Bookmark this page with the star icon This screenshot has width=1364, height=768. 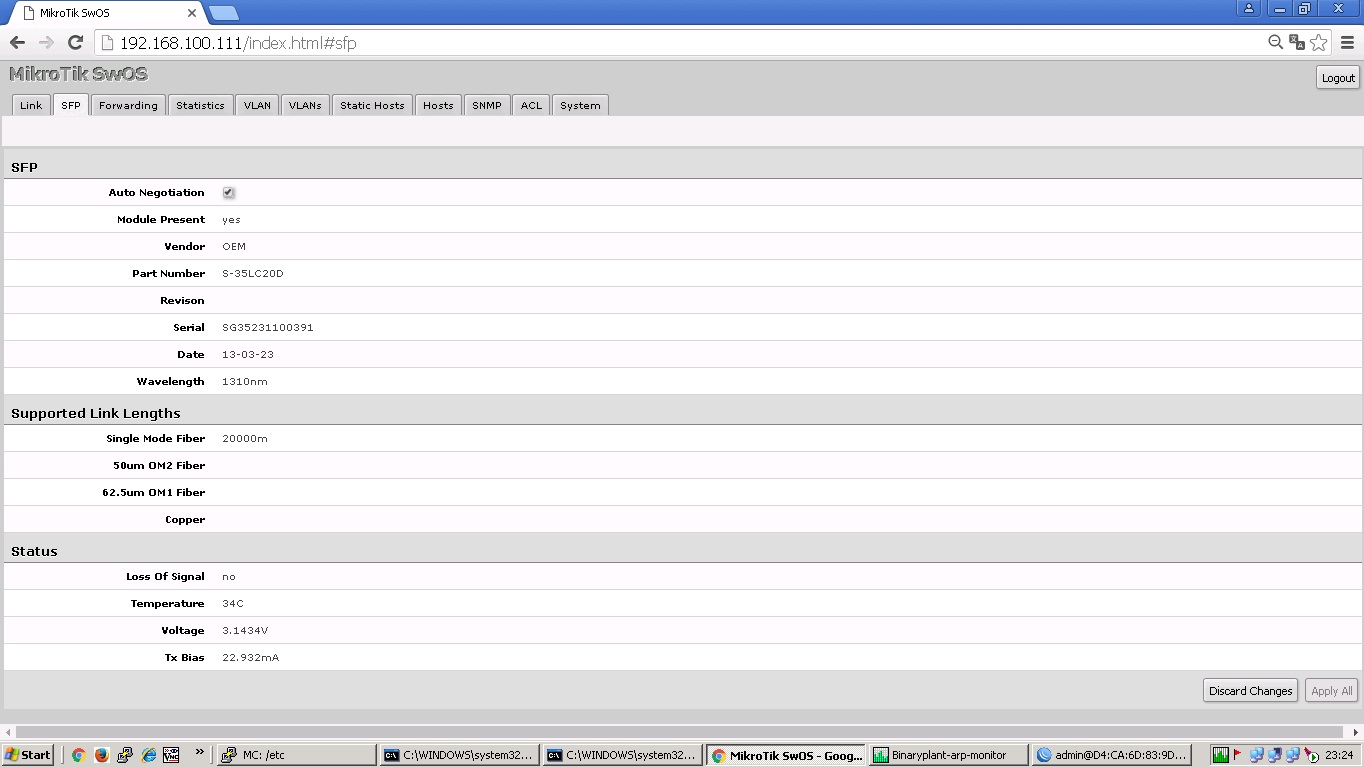(x=1319, y=42)
